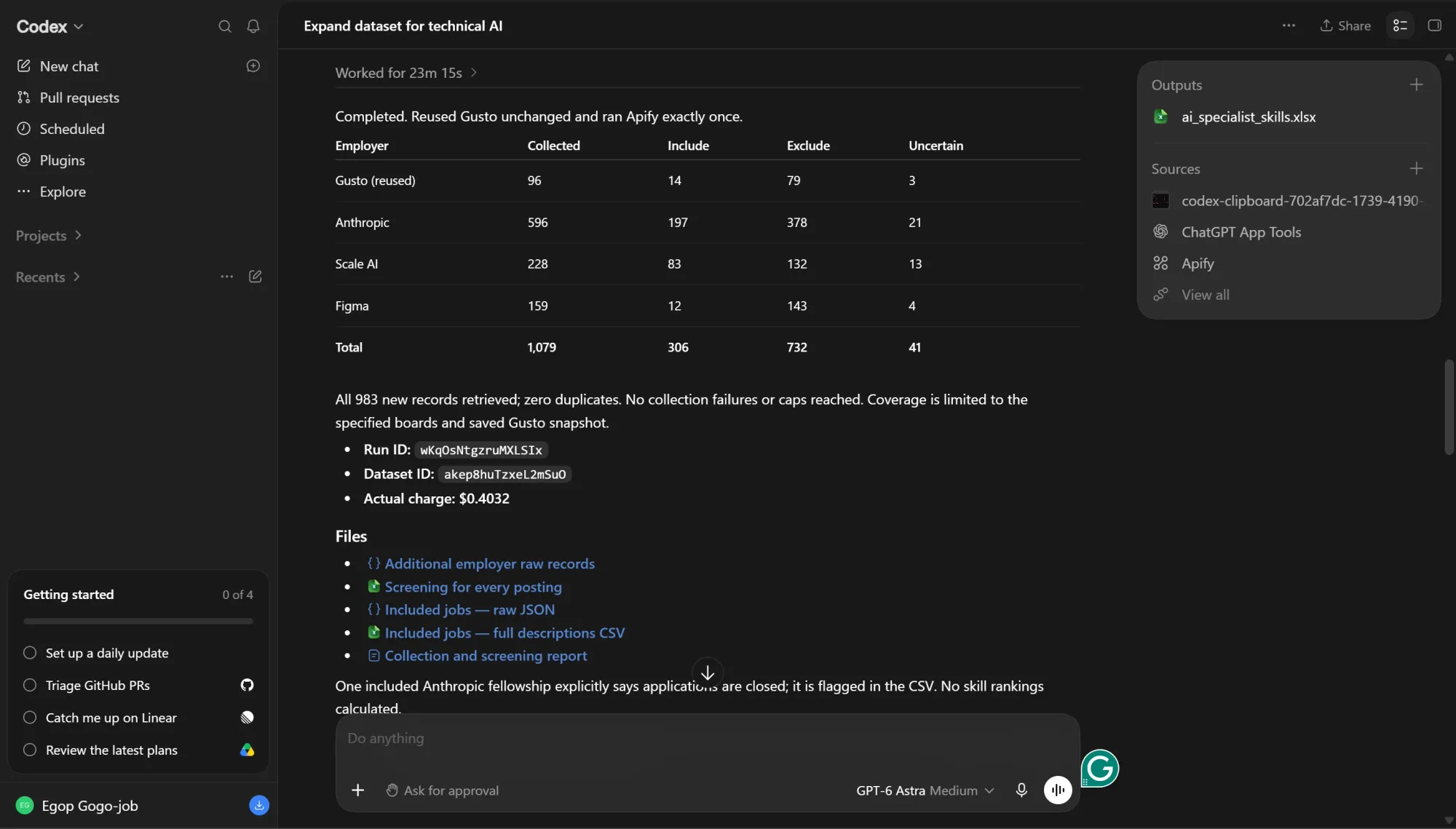This screenshot has height=829, width=1456.
Task: Click View all sources
Action: 1205,295
